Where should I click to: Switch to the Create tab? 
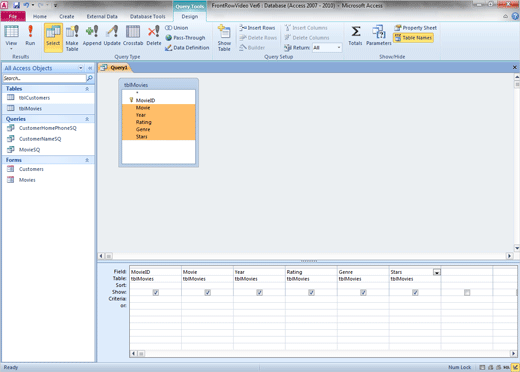67,16
